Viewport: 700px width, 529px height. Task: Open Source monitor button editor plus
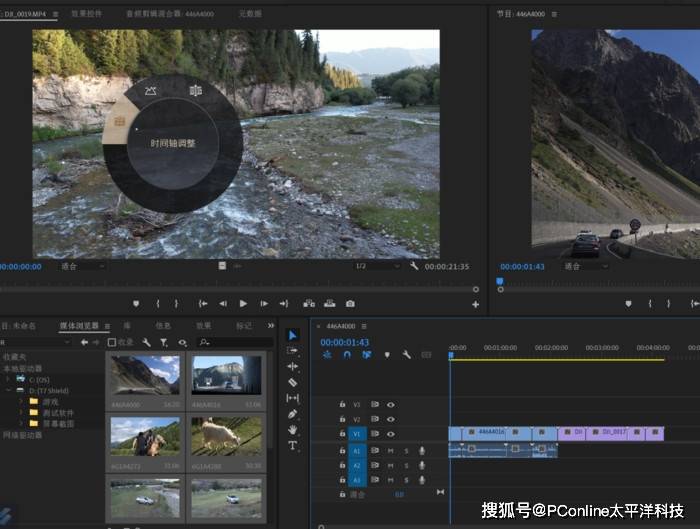click(x=475, y=304)
